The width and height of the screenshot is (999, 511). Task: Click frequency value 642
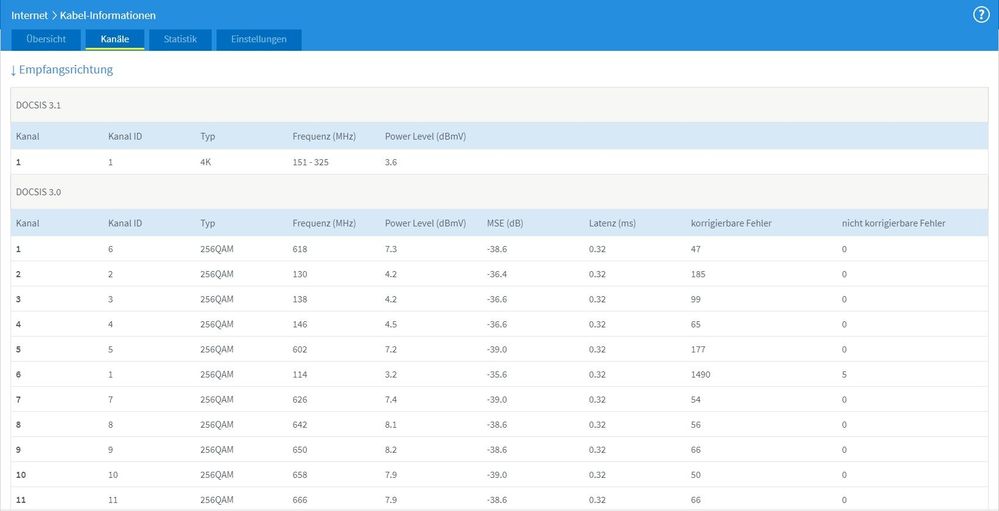pos(299,424)
